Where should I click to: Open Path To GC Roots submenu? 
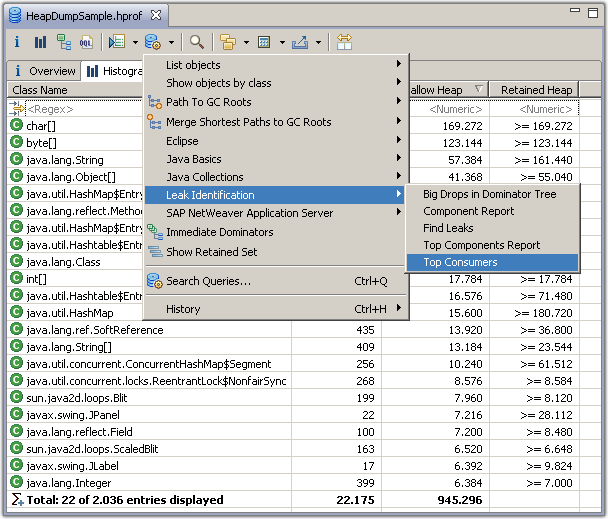275,102
